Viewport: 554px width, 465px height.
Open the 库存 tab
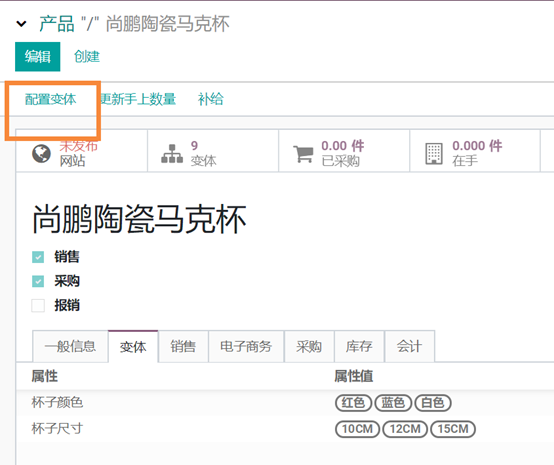[x=359, y=346]
